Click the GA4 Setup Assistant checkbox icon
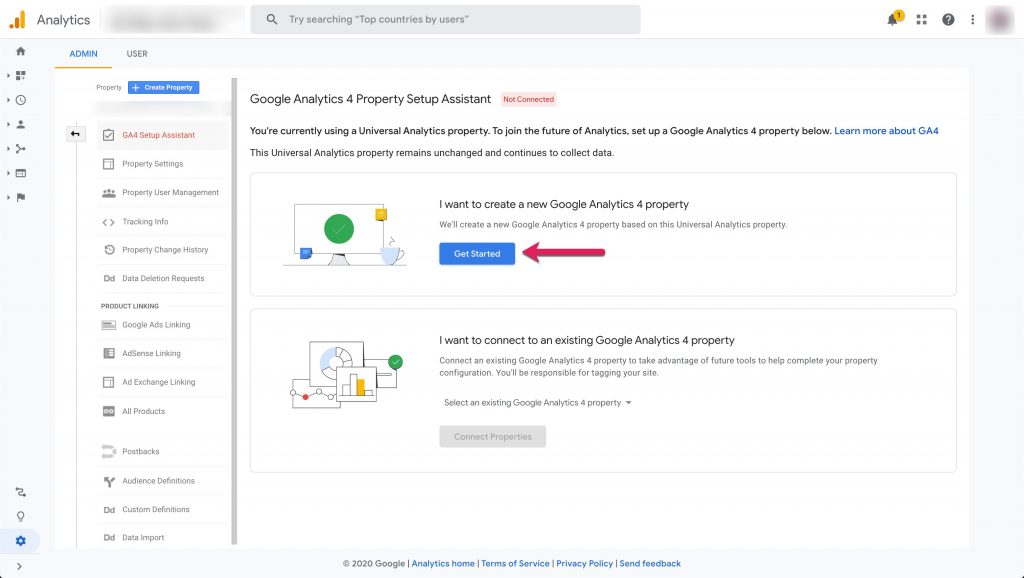 108,135
